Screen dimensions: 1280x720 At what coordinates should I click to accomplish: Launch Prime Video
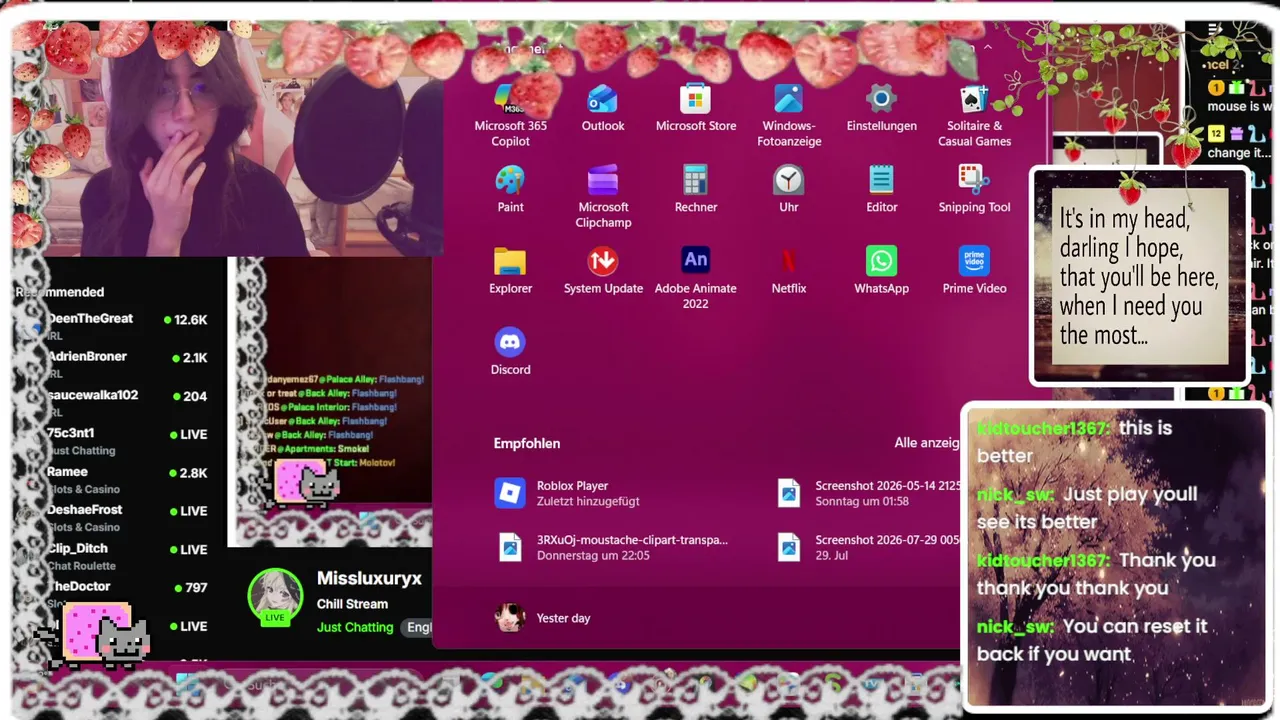(x=974, y=270)
